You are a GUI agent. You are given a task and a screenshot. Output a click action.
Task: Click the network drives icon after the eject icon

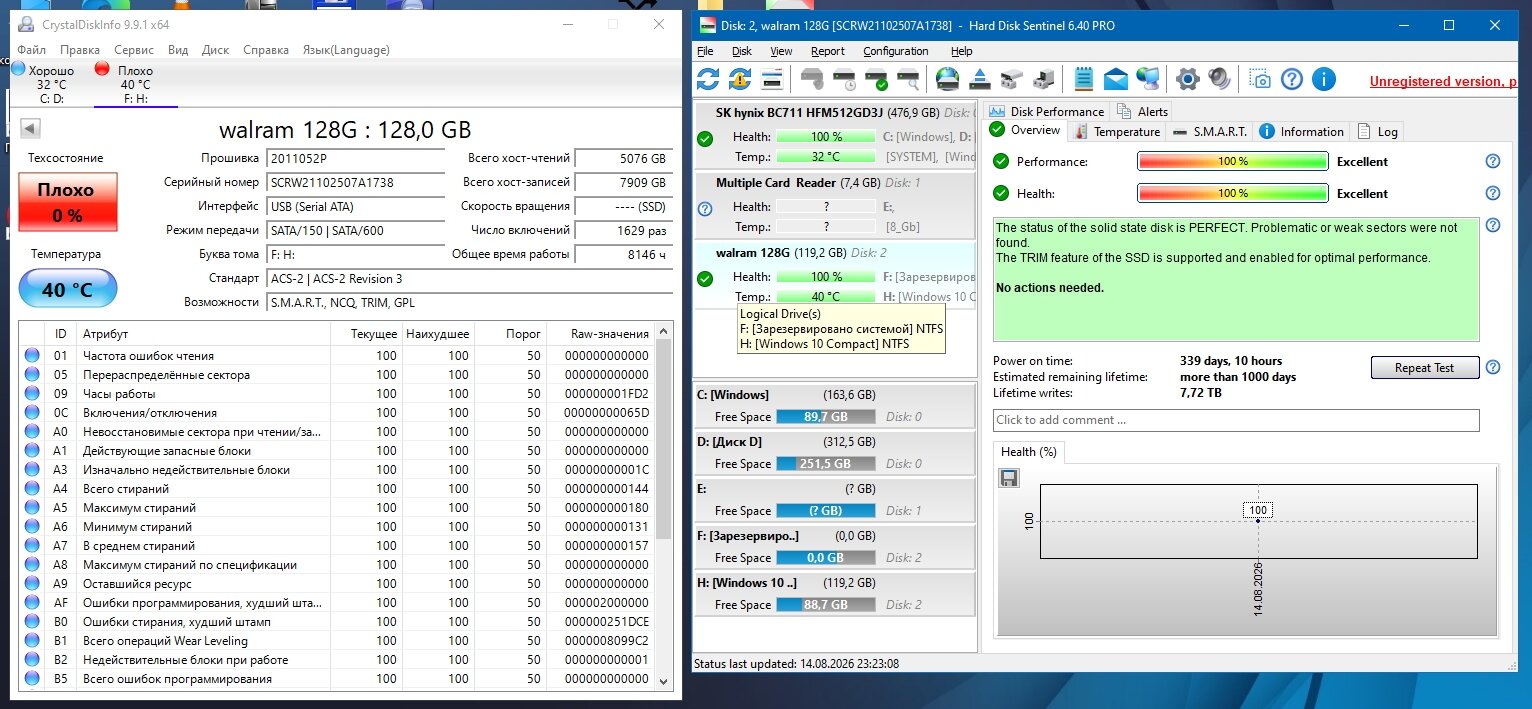click(x=1012, y=79)
